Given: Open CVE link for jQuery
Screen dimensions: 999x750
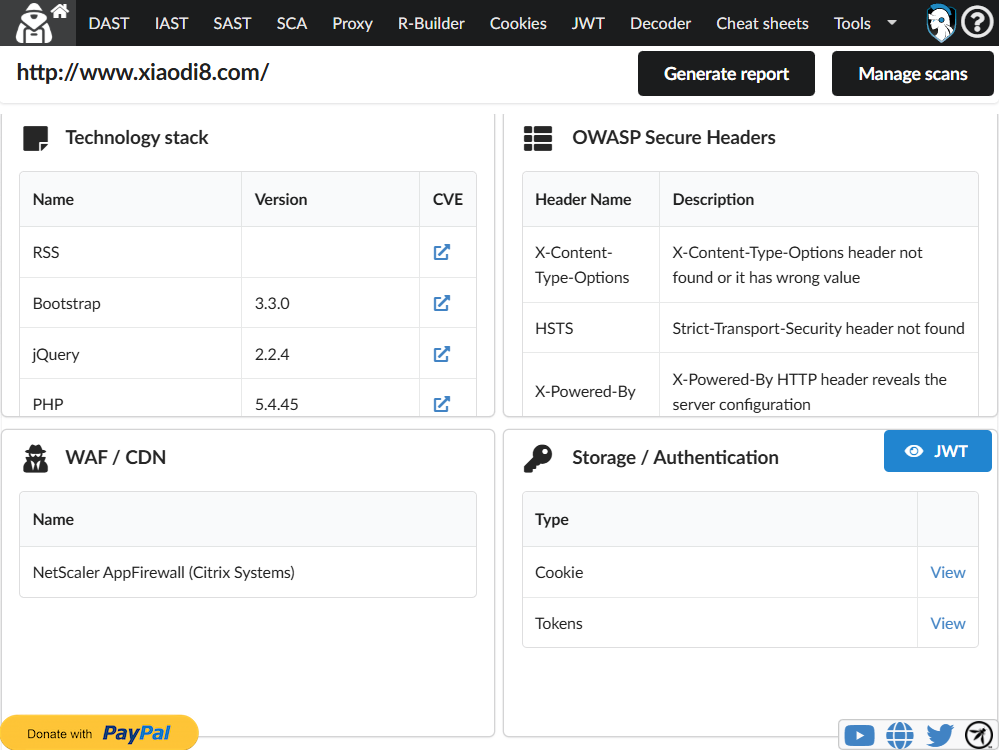Looking at the screenshot, I should [x=442, y=354].
